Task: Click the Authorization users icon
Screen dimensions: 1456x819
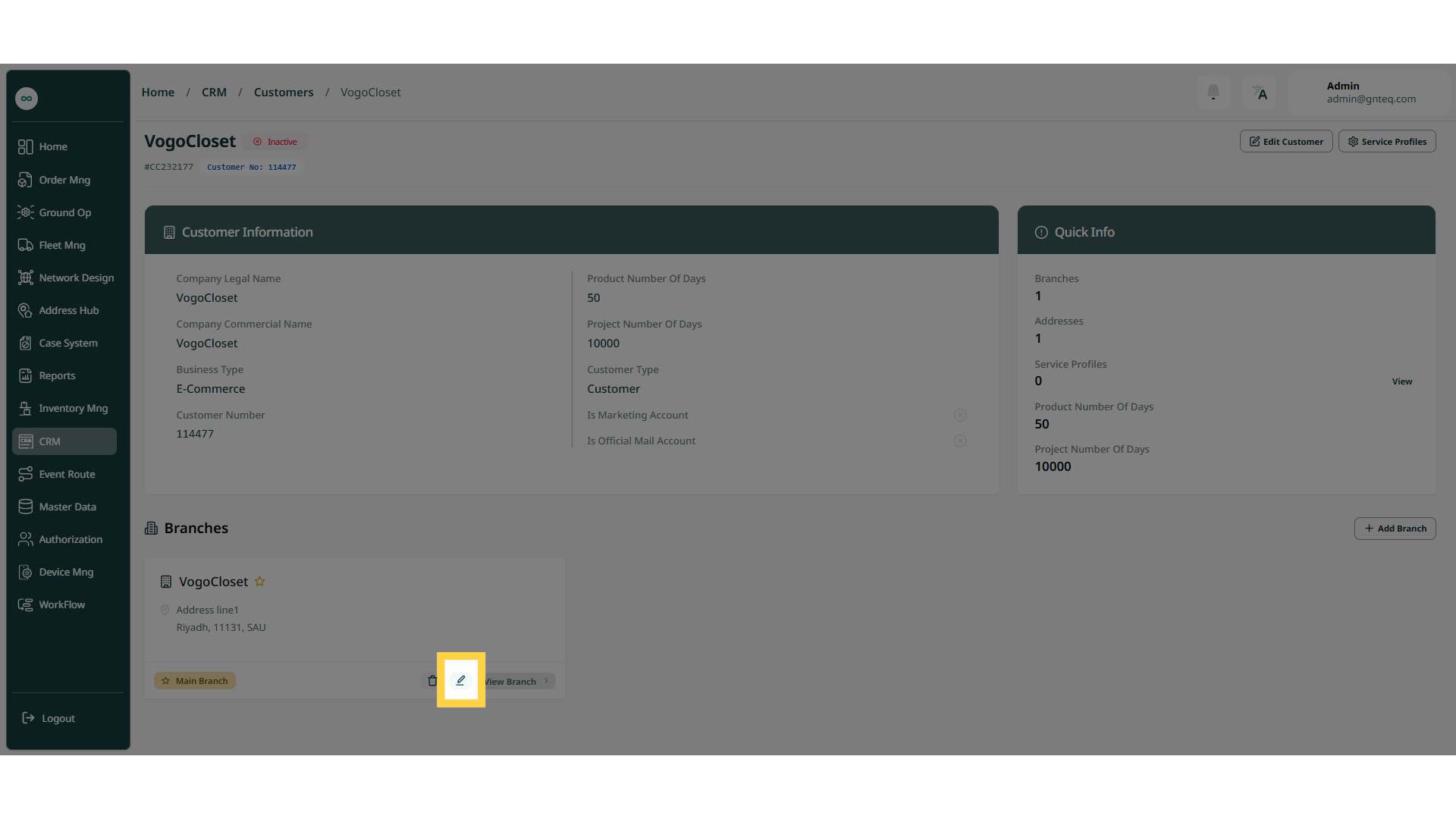Action: [26, 539]
